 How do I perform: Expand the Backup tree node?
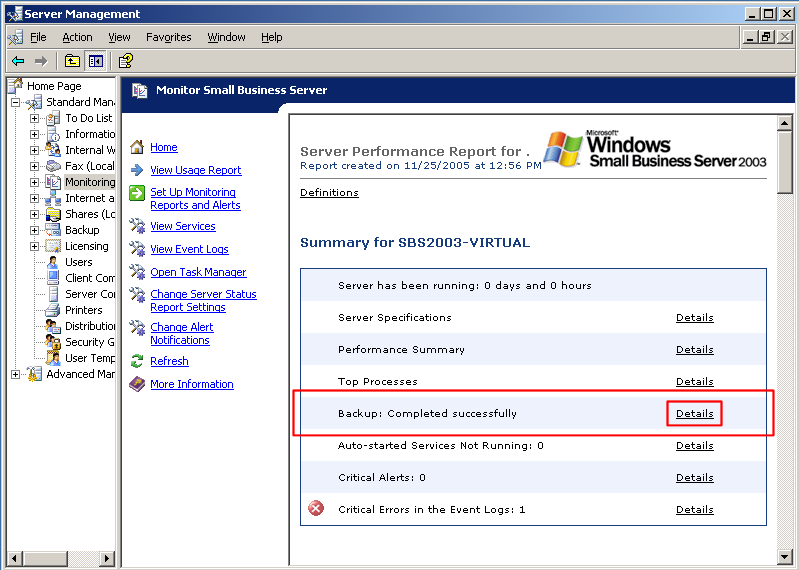(x=34, y=230)
